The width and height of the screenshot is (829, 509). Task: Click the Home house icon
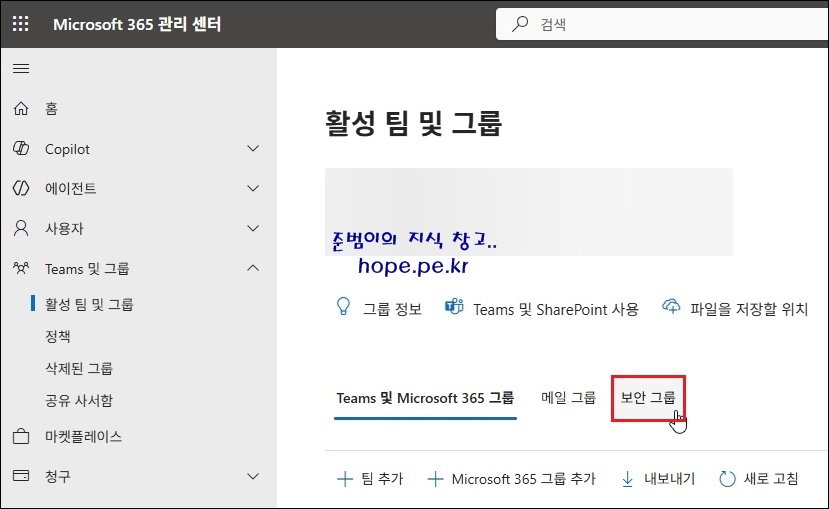point(21,108)
